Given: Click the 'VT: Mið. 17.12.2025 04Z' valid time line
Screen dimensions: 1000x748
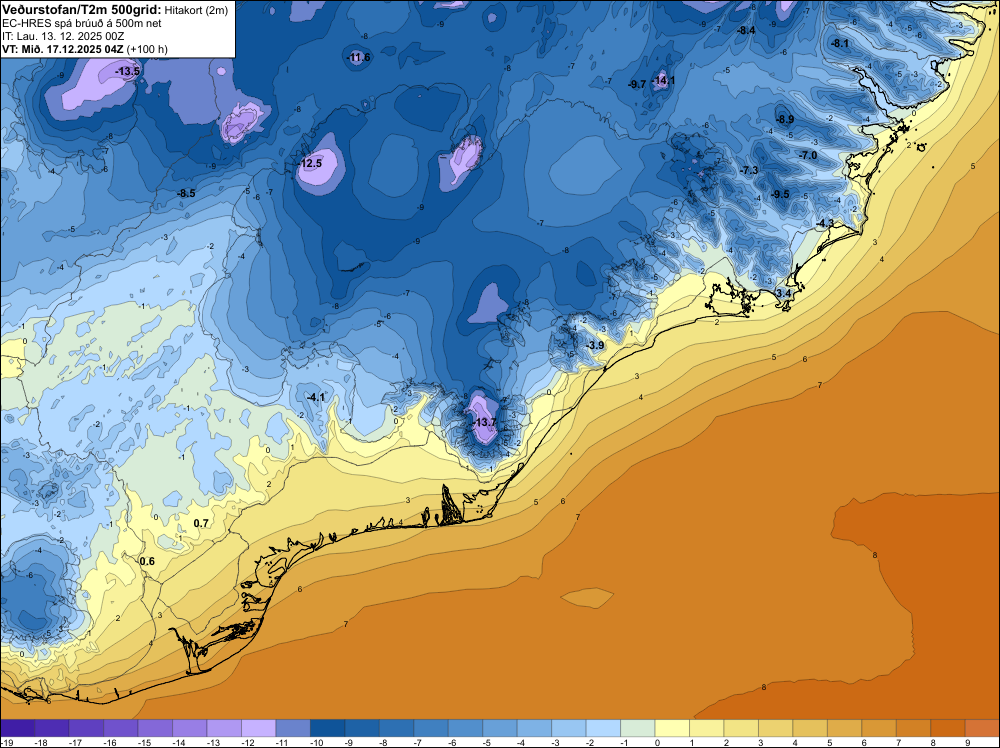Looking at the screenshot, I should tap(62, 49).
